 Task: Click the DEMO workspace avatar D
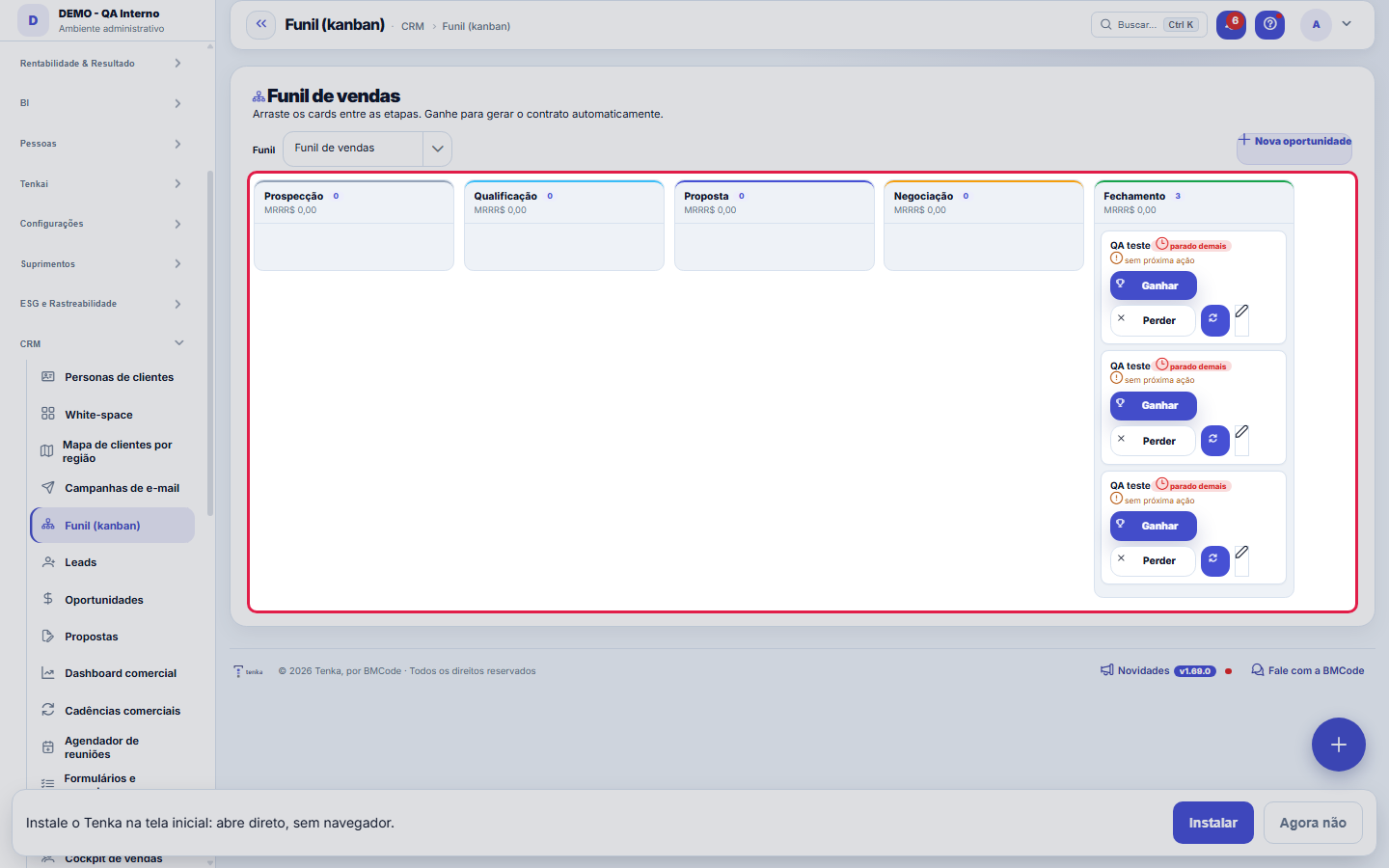point(33,20)
